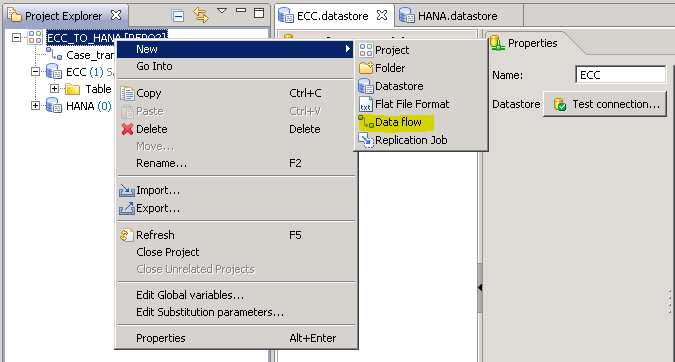Click the Project icon in submenu
This screenshot has width=675, height=362.
click(x=366, y=50)
